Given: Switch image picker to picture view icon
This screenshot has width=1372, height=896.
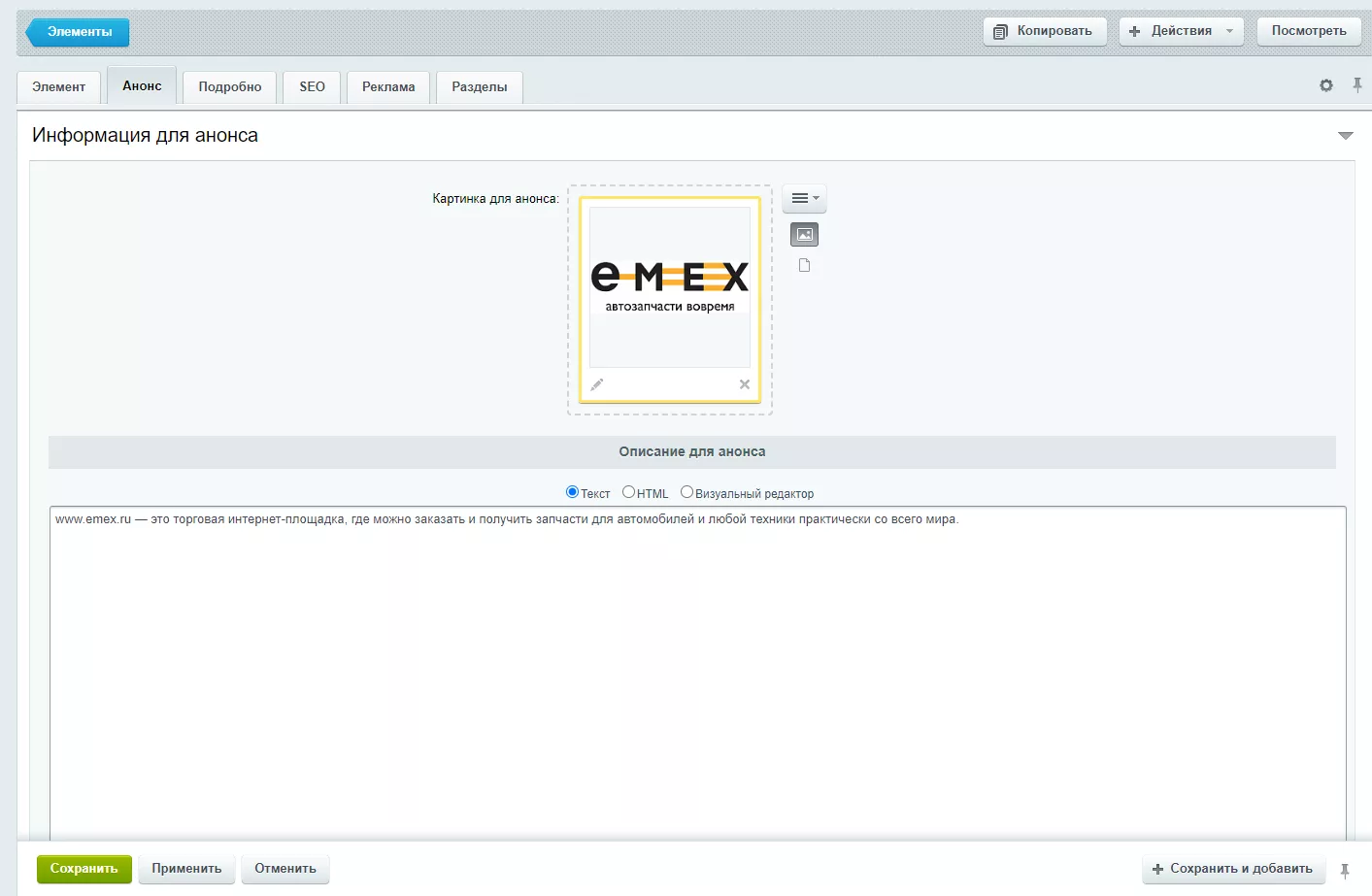Looking at the screenshot, I should [805, 234].
